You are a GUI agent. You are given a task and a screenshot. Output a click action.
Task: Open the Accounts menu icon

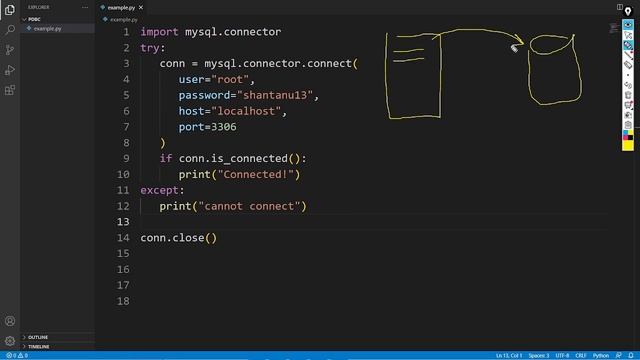click(x=10, y=321)
